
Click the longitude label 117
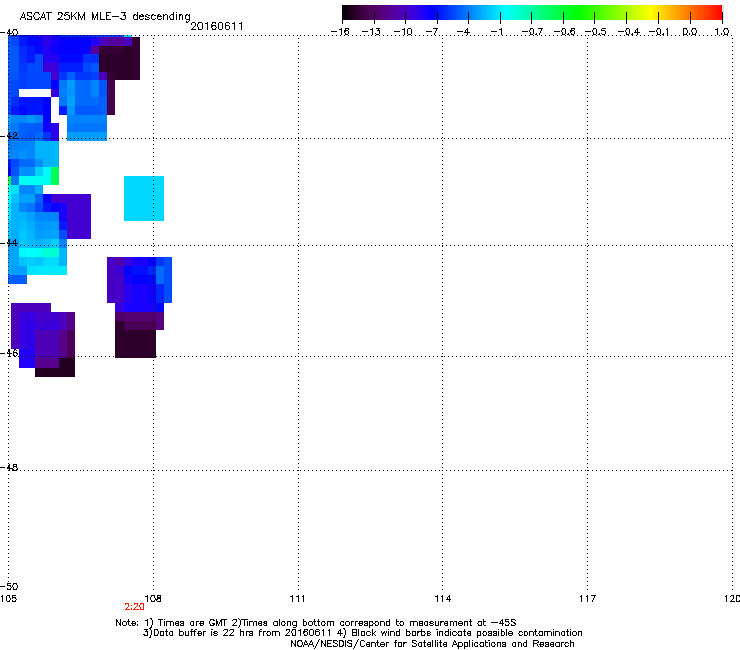(588, 599)
